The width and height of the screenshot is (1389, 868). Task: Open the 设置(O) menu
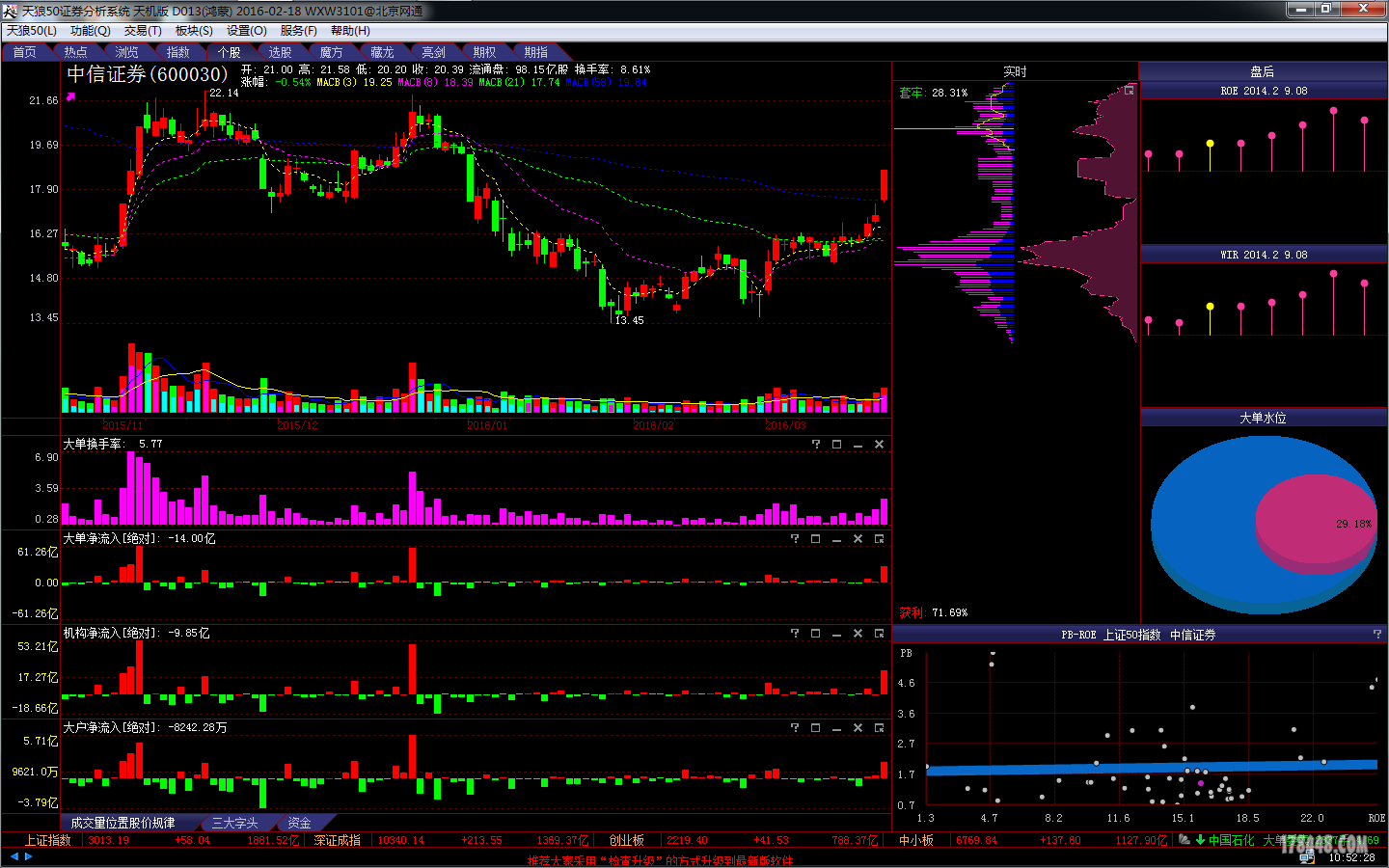click(x=246, y=31)
